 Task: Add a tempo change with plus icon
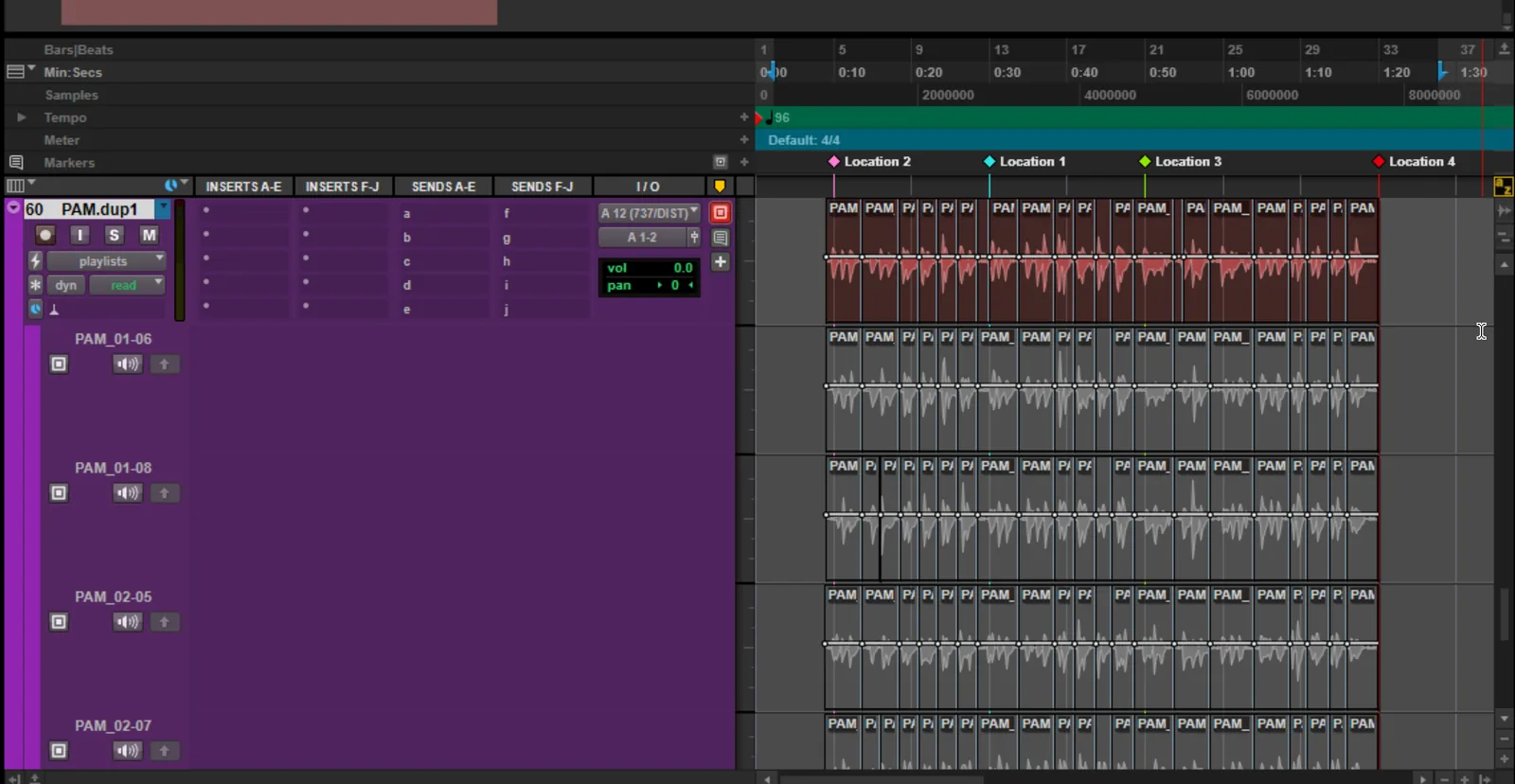[x=744, y=117]
